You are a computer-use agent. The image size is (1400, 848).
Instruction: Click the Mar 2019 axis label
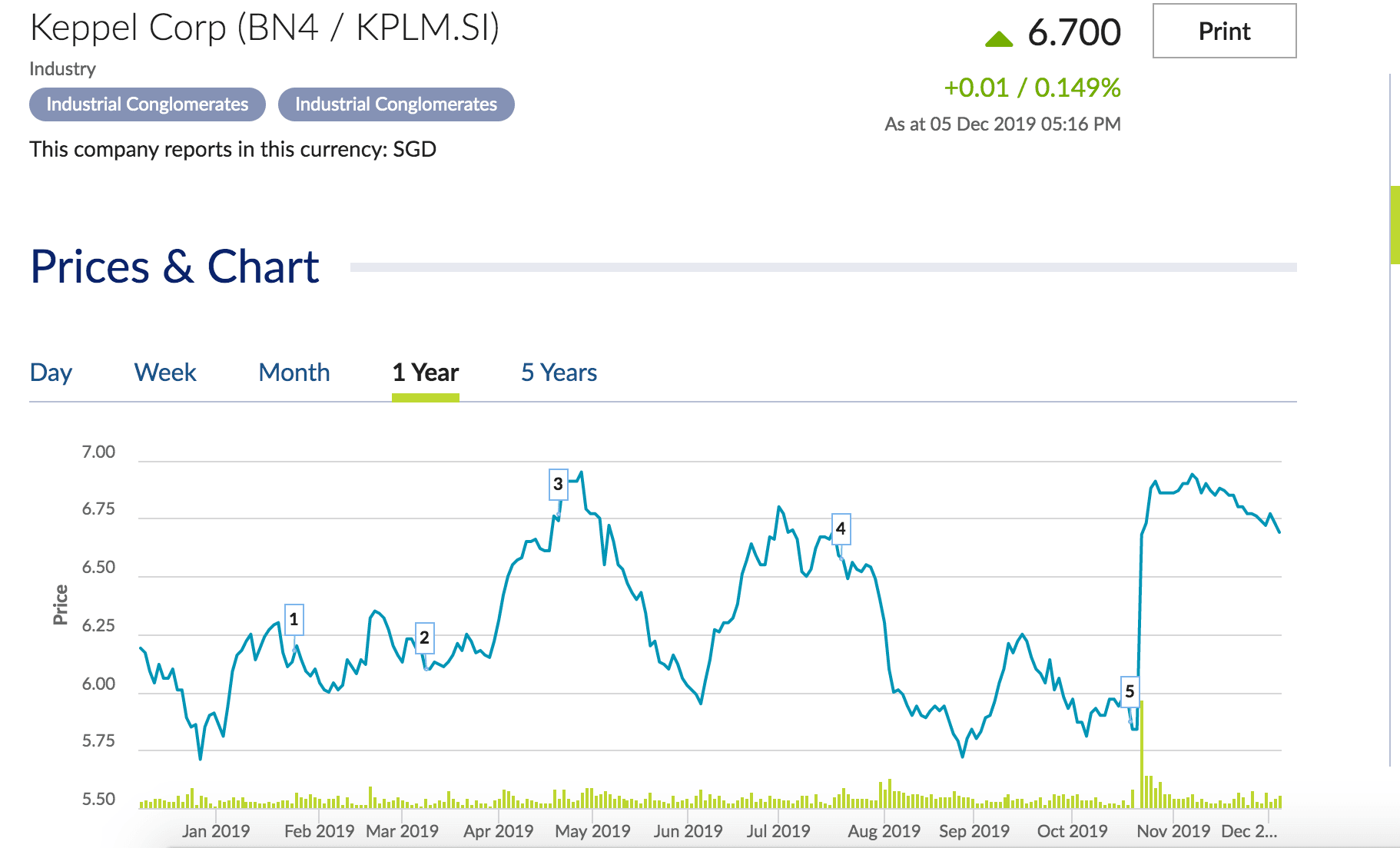coord(402,831)
